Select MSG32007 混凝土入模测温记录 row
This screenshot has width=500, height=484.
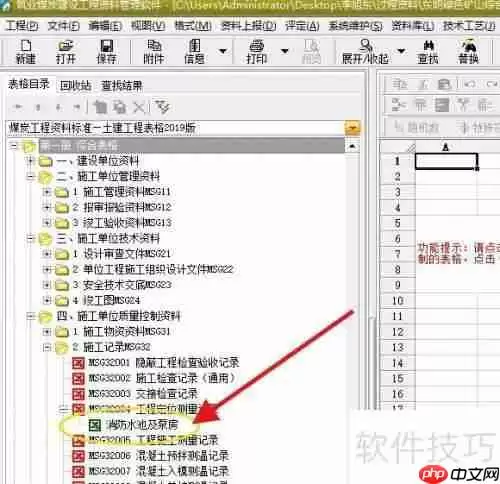click(159, 471)
